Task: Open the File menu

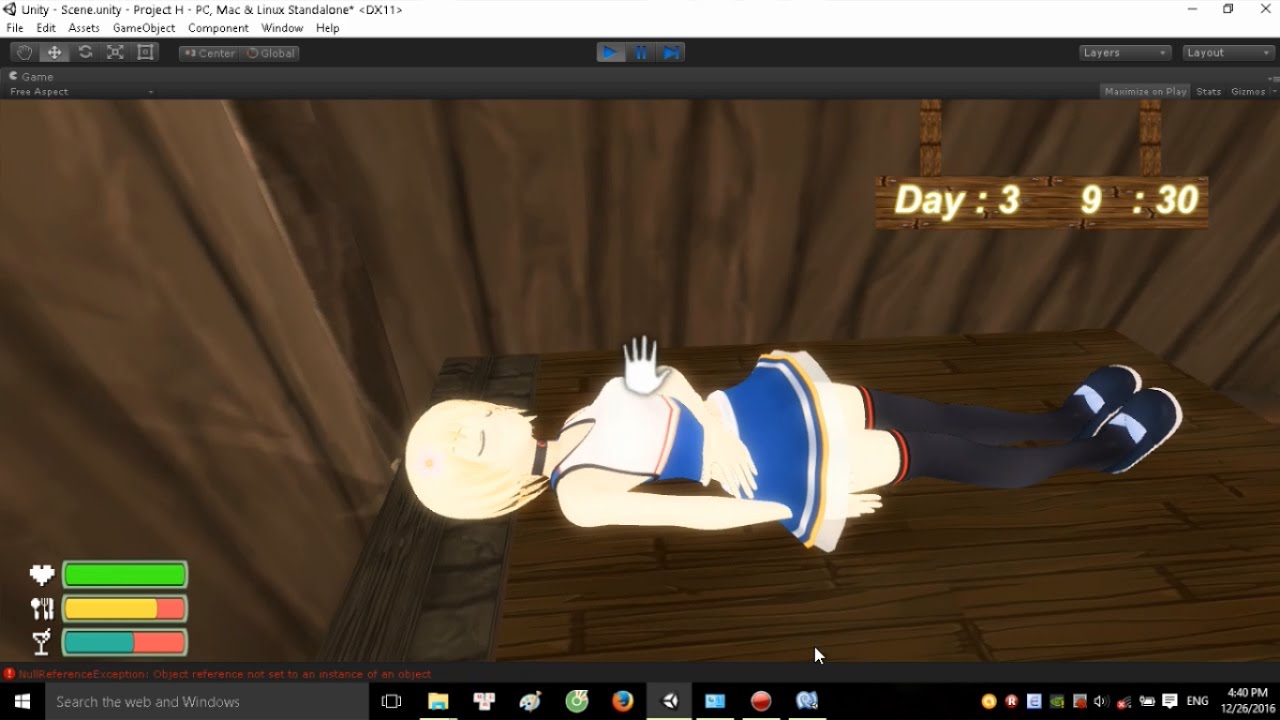Action: 15,28
